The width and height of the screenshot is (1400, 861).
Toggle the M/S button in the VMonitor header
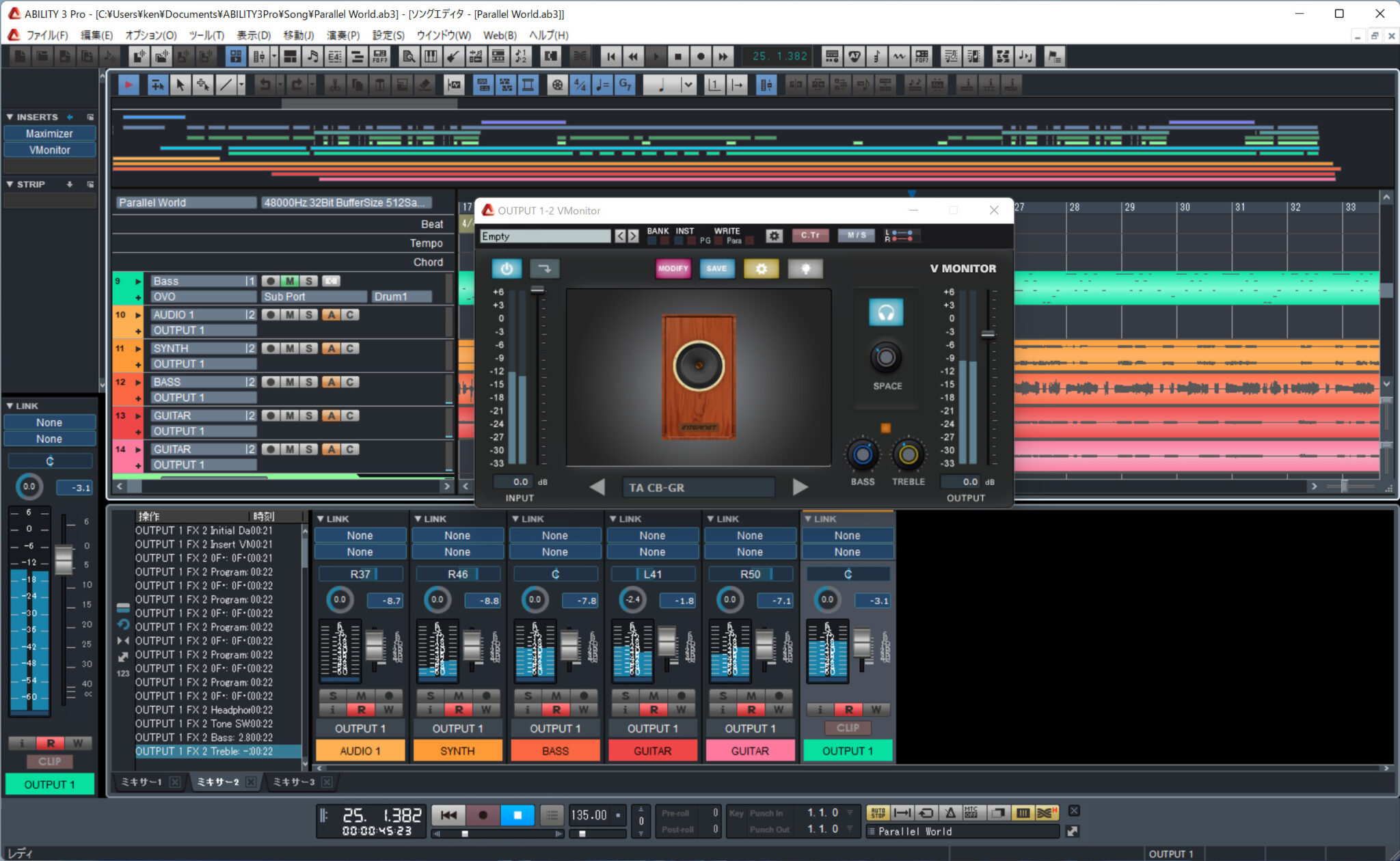[856, 235]
